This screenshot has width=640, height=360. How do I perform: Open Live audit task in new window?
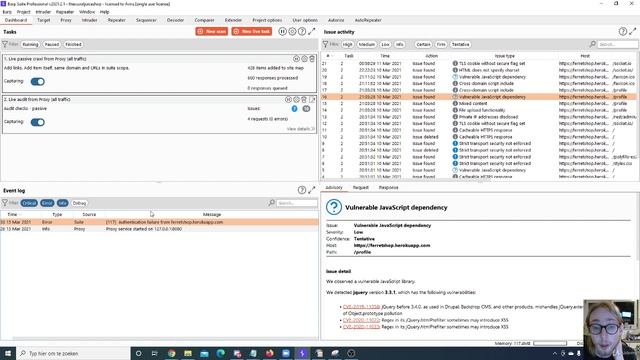pos(312,100)
